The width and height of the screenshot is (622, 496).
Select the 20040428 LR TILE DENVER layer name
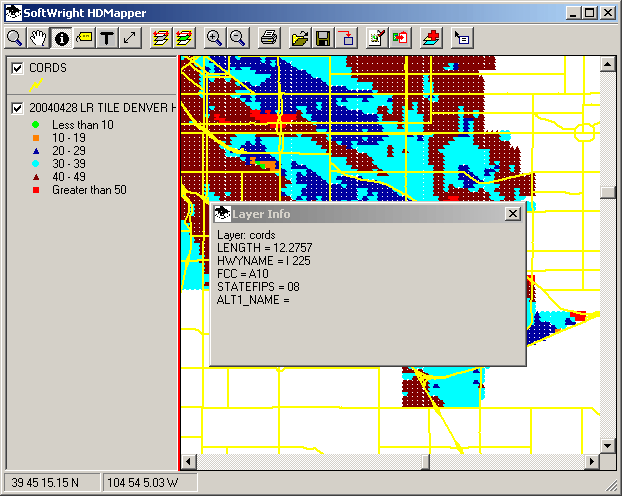coord(102,108)
